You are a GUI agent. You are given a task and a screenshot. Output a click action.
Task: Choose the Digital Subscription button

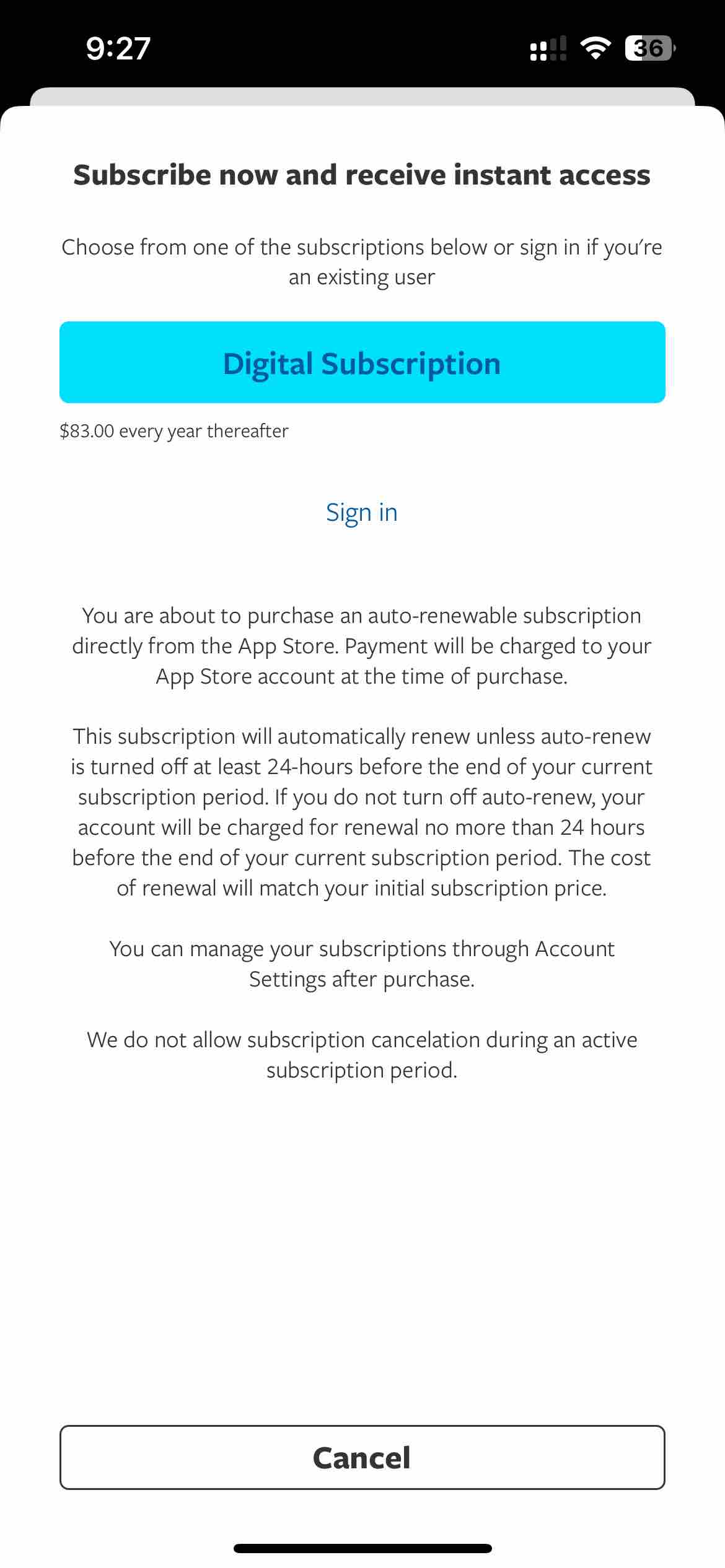tap(362, 362)
